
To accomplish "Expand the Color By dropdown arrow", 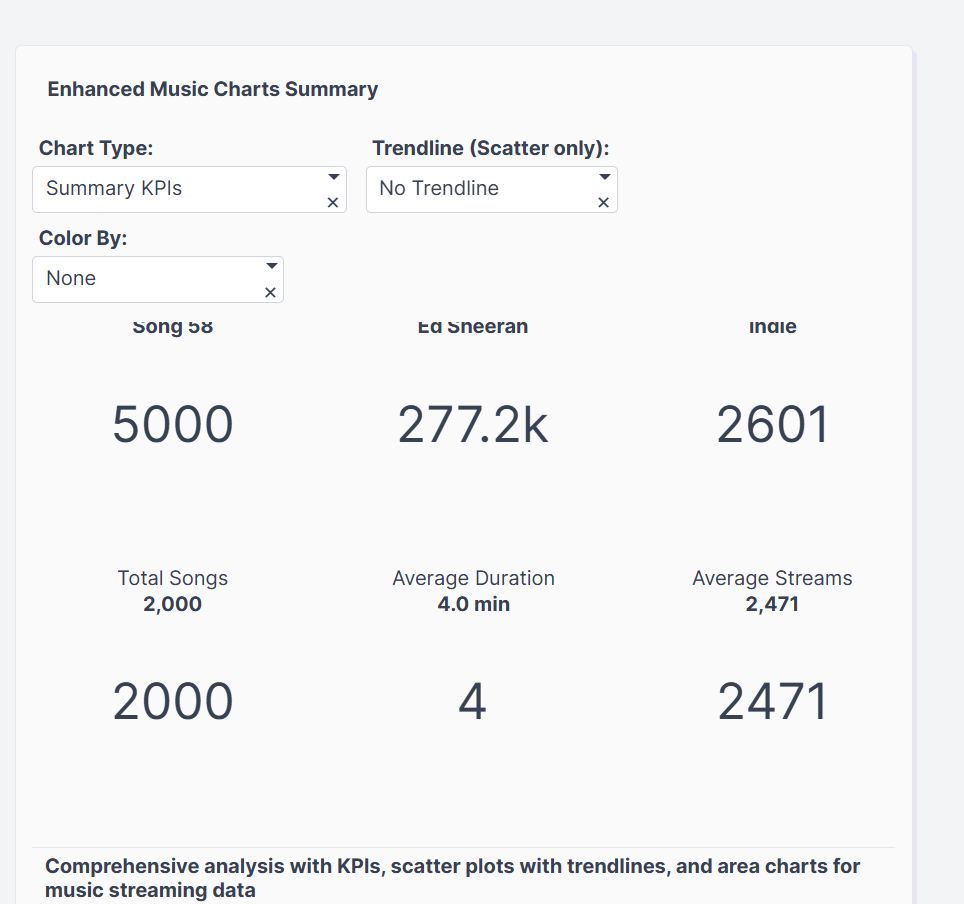I will click(271, 266).
